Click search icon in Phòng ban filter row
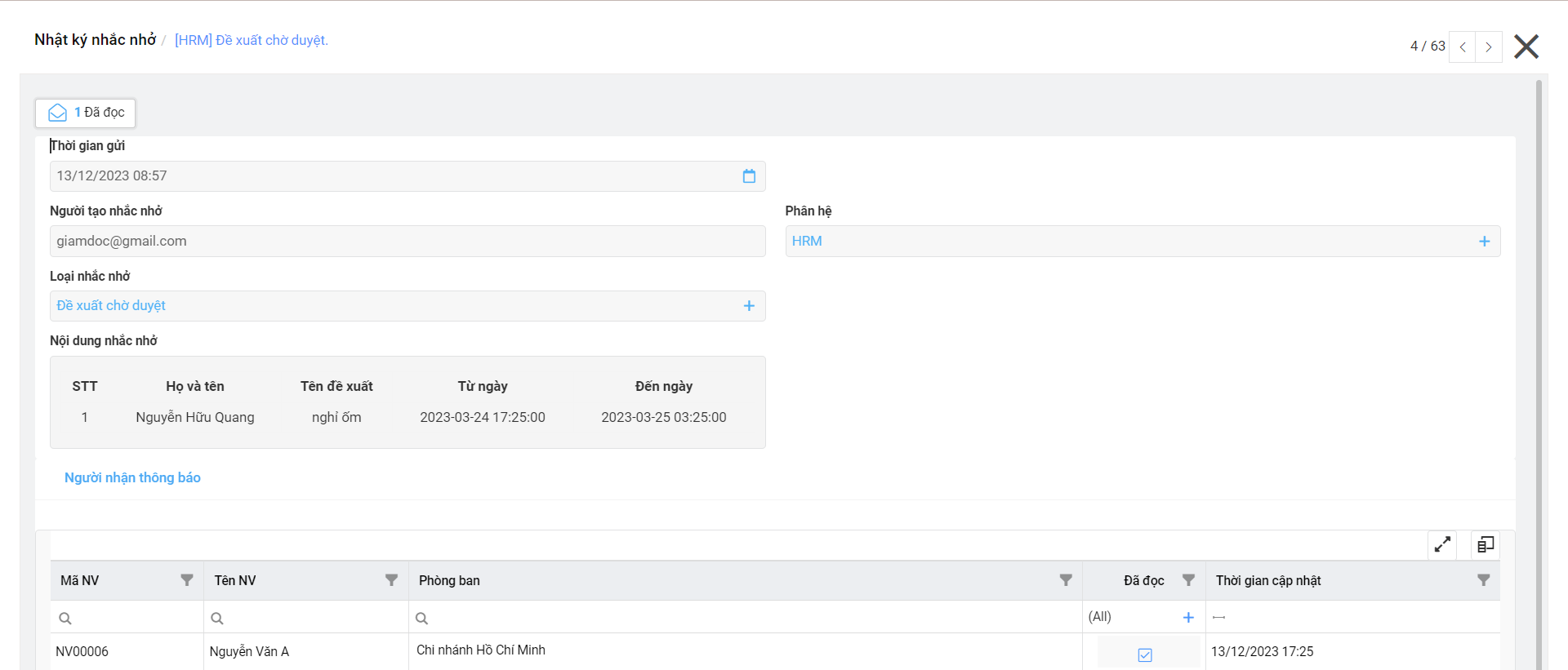This screenshot has height=670, width=1568. click(x=421, y=619)
